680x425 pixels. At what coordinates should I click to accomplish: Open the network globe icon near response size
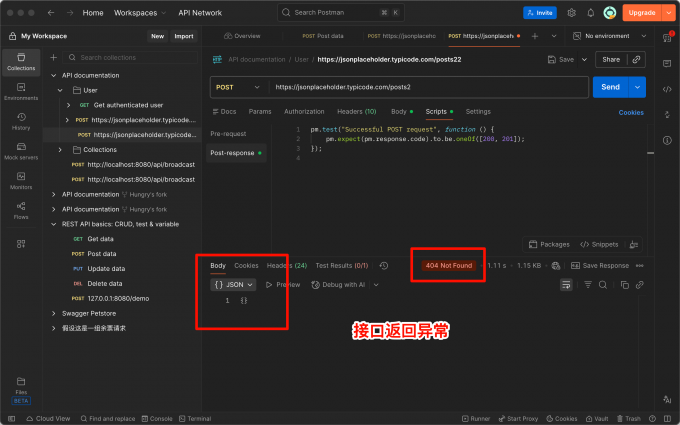point(556,265)
